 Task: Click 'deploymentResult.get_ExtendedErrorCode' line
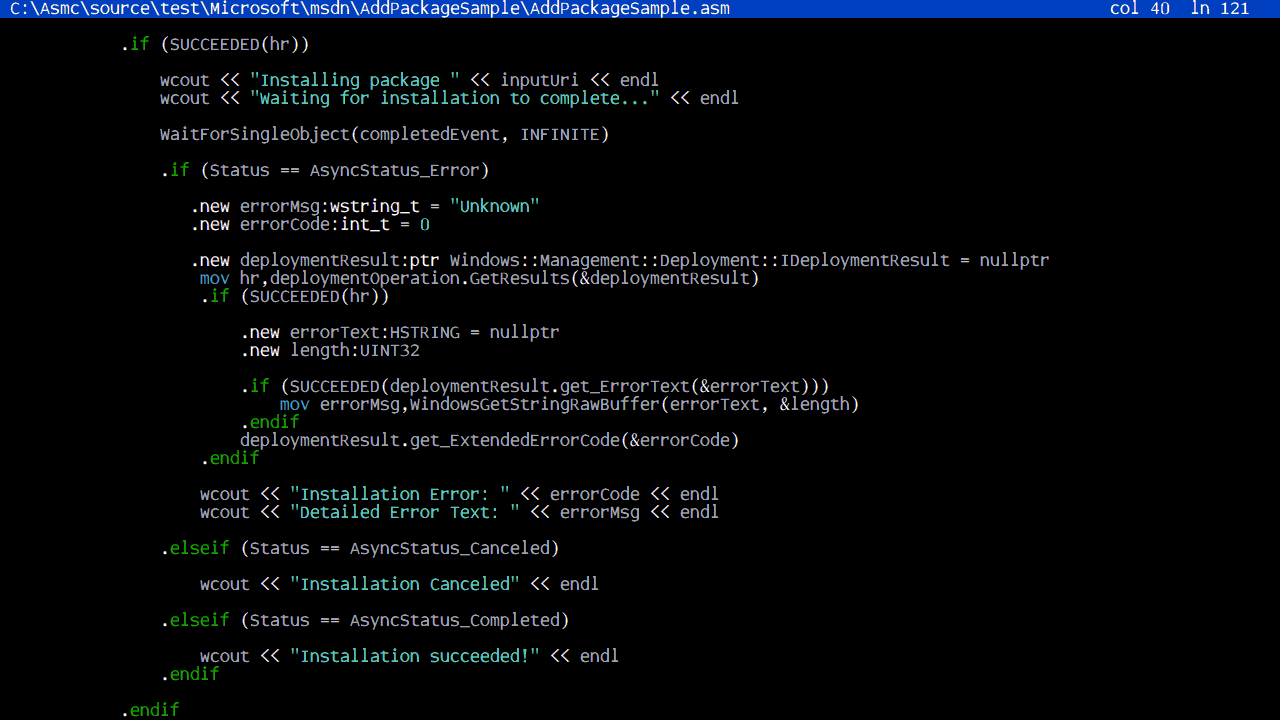pos(490,441)
